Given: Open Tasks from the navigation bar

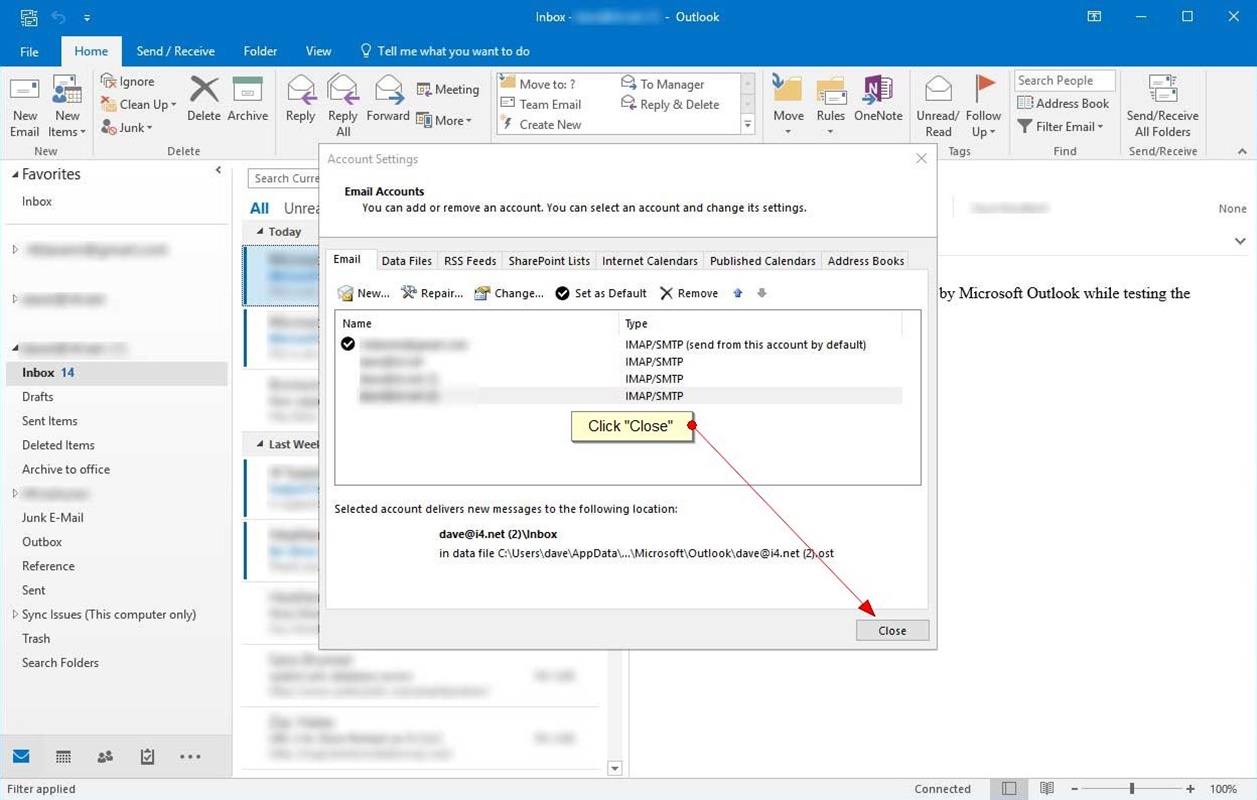Looking at the screenshot, I should (x=147, y=757).
